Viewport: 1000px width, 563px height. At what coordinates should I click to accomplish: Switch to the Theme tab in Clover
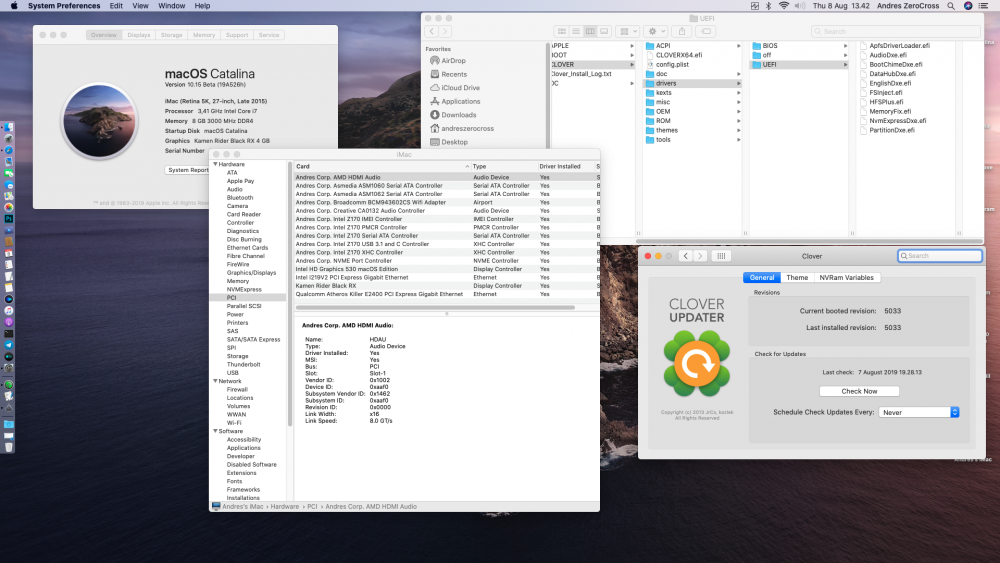[797, 277]
